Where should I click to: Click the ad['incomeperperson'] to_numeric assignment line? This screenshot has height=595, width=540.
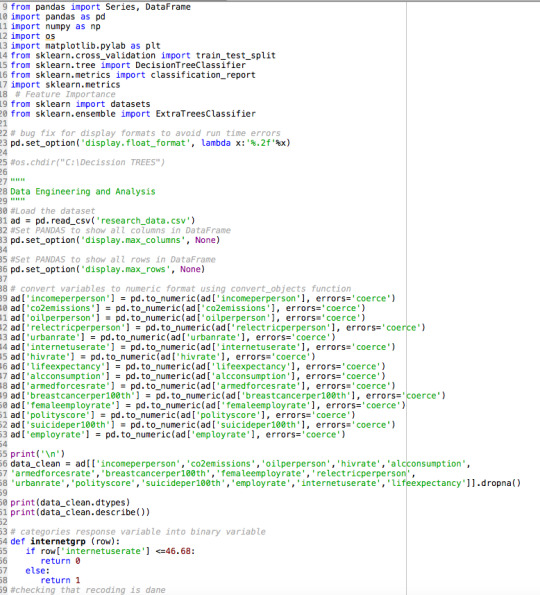pyautogui.click(x=203, y=299)
